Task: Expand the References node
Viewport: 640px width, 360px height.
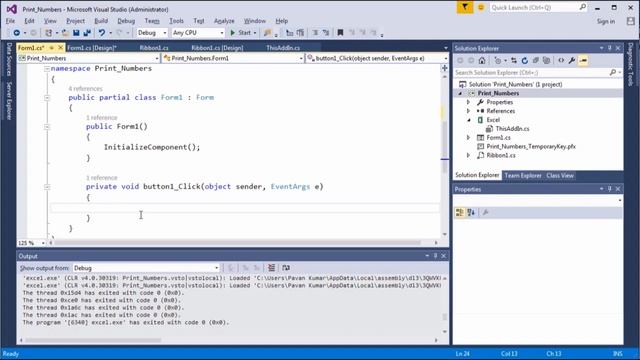Action: click(469, 111)
